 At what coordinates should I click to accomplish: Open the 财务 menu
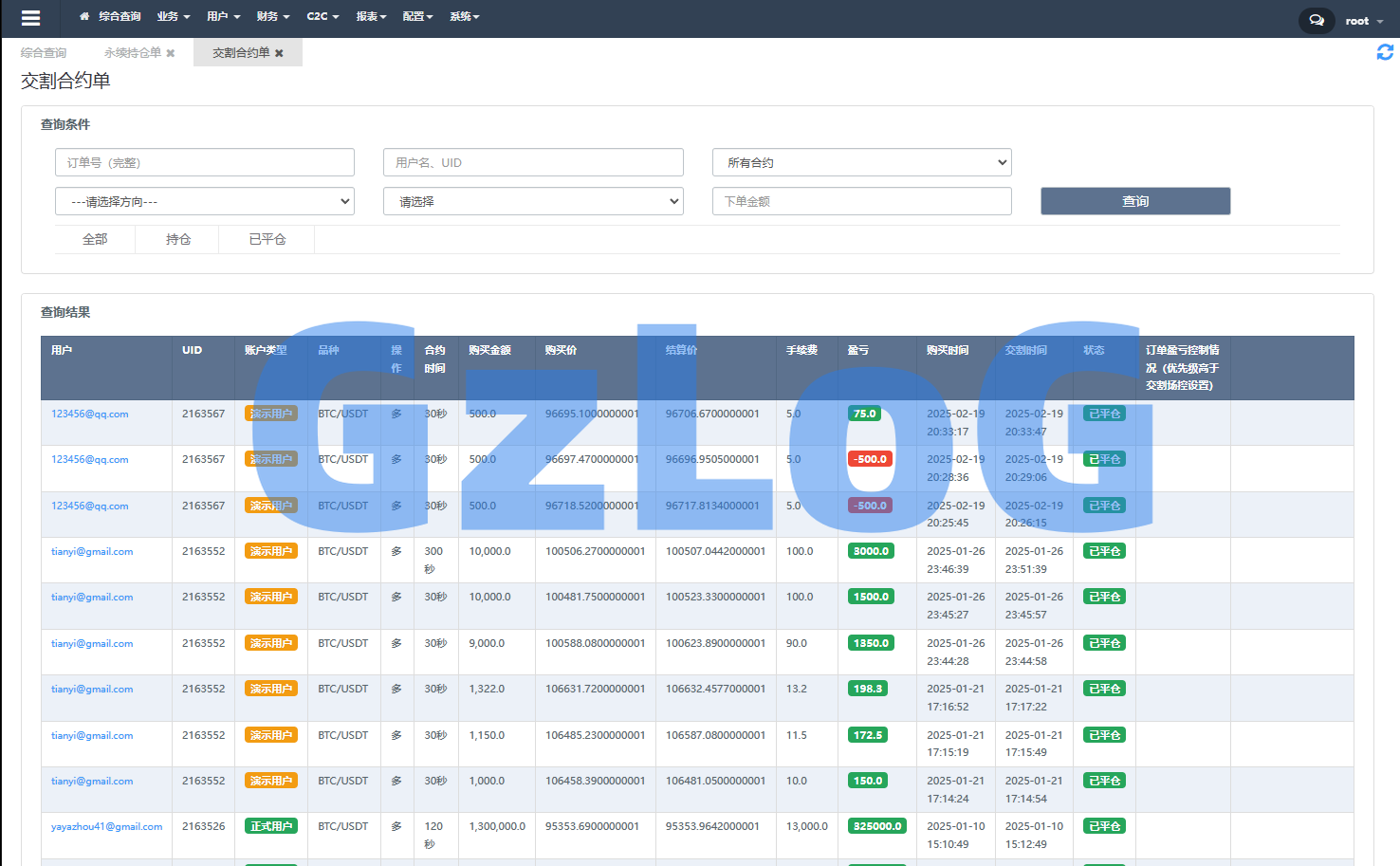tap(272, 16)
